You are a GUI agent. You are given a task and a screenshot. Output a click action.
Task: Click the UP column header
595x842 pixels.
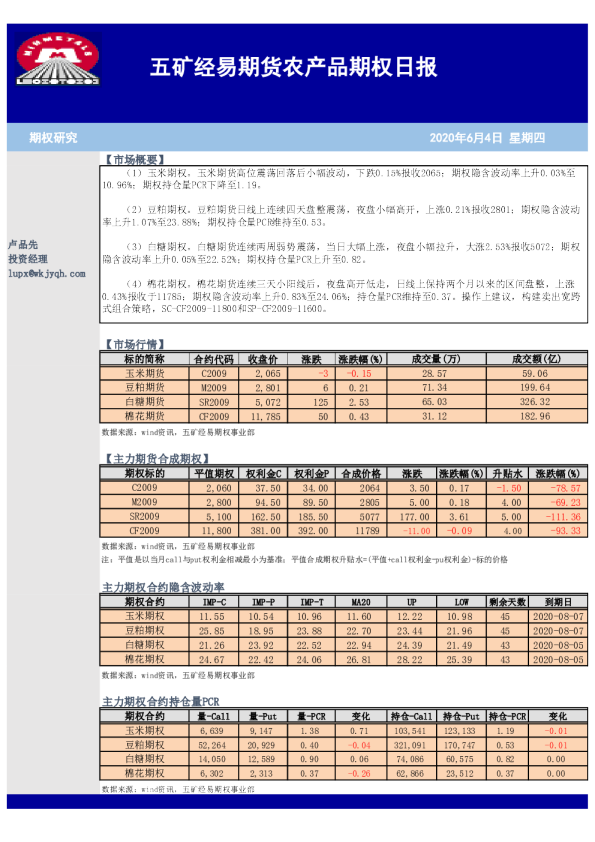(x=411, y=602)
